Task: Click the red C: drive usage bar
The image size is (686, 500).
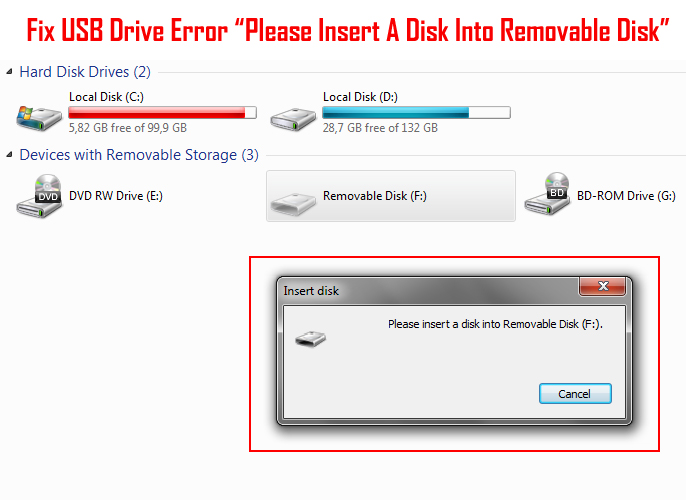Action: tap(162, 112)
